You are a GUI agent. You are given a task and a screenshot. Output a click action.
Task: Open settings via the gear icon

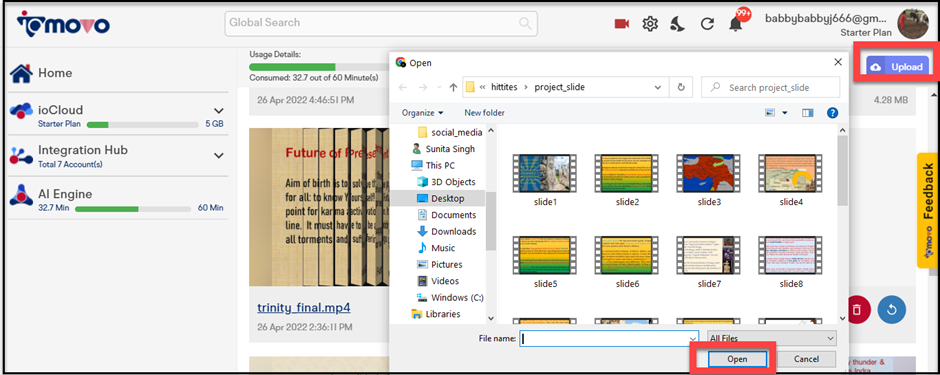tap(650, 24)
